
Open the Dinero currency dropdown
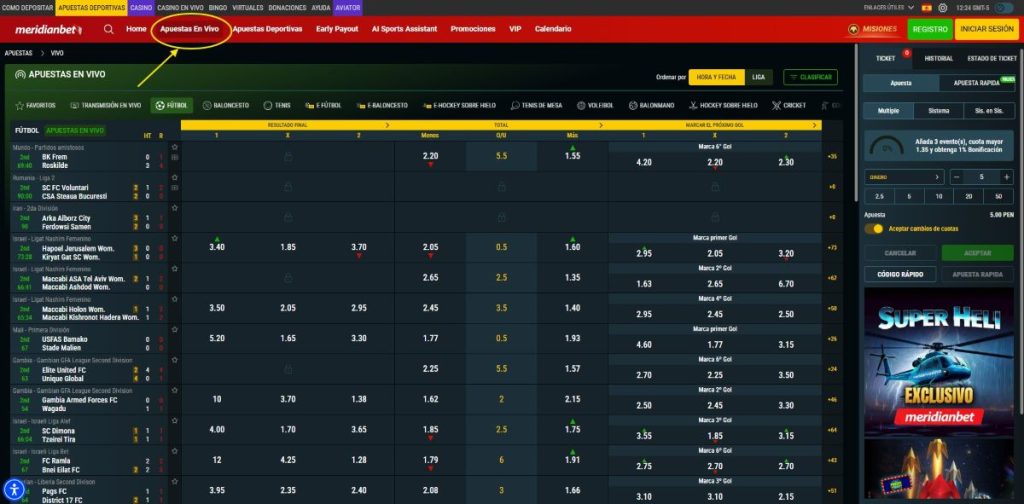pos(904,177)
